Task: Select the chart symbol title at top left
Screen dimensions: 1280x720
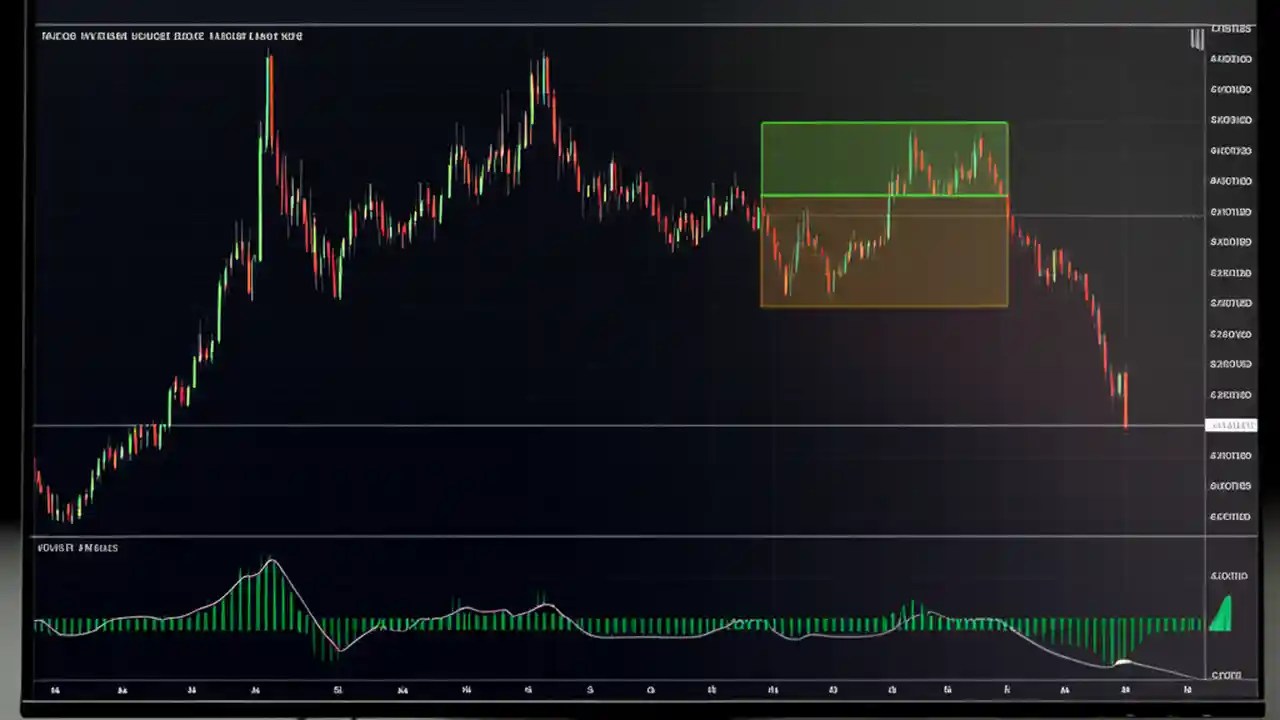Action: (171, 36)
